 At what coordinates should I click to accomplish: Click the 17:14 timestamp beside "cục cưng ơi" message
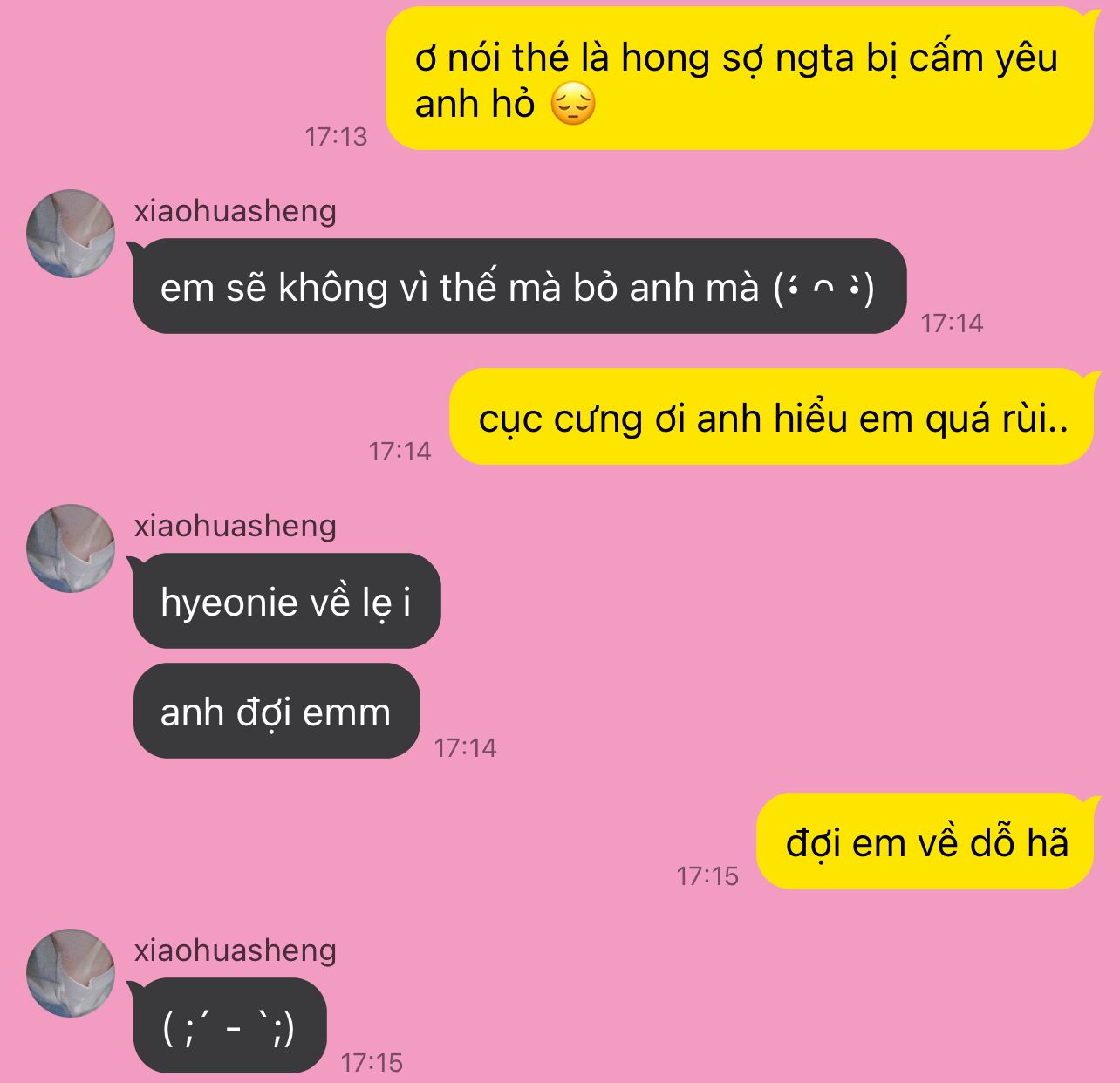pyautogui.click(x=400, y=452)
